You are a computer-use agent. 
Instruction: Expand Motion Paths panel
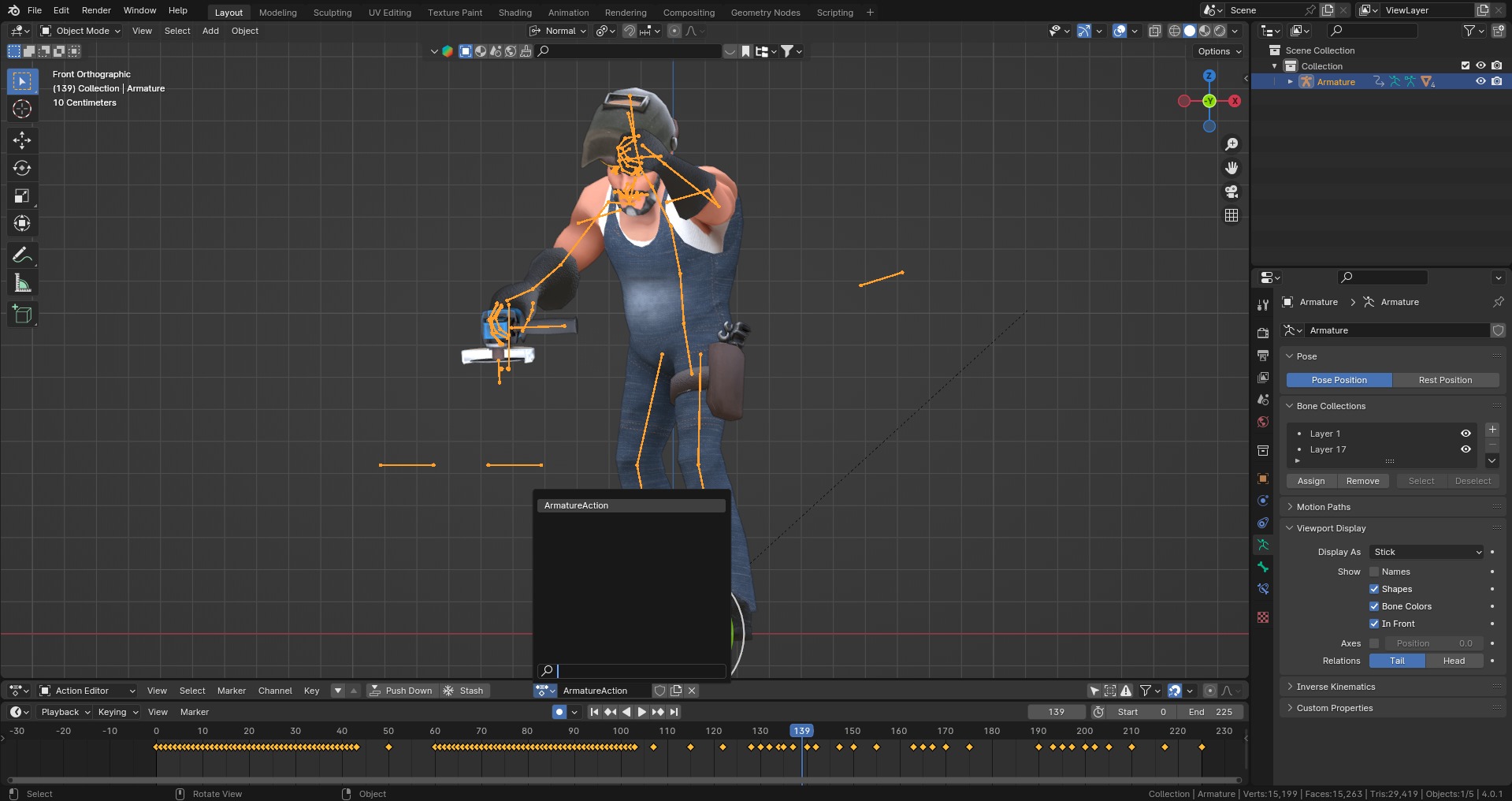[x=1324, y=507]
